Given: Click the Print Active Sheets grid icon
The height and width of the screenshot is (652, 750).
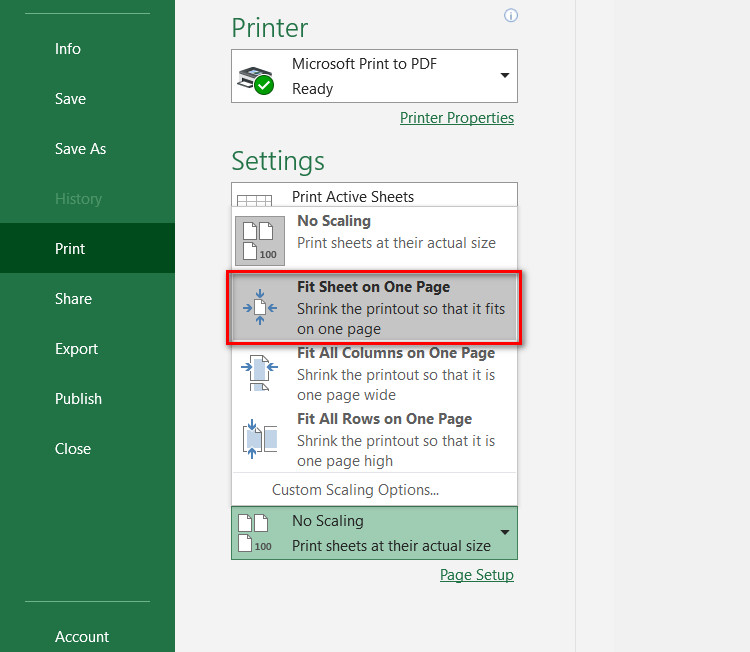Looking at the screenshot, I should pos(254,200).
